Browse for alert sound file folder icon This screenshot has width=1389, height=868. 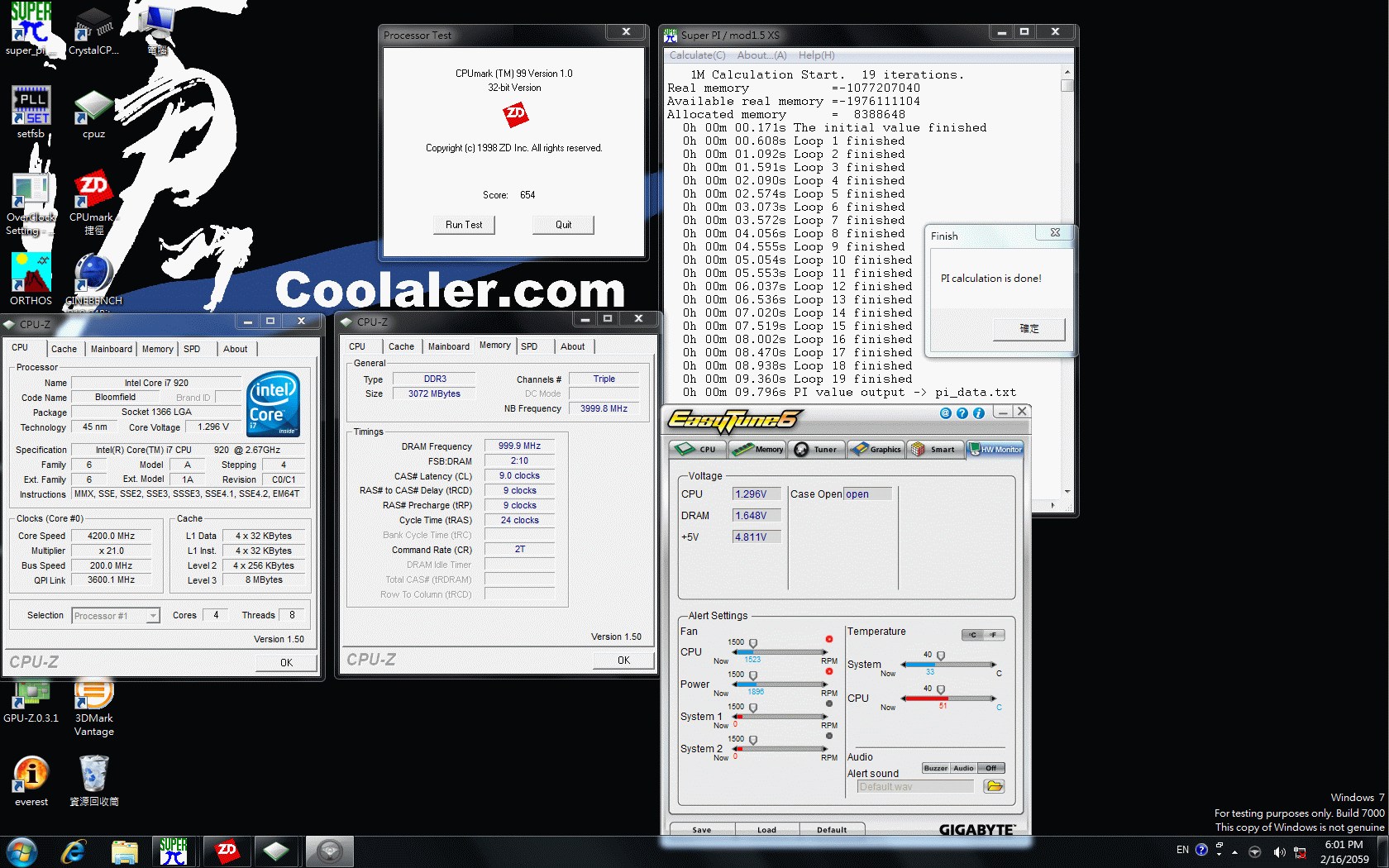coord(994,786)
